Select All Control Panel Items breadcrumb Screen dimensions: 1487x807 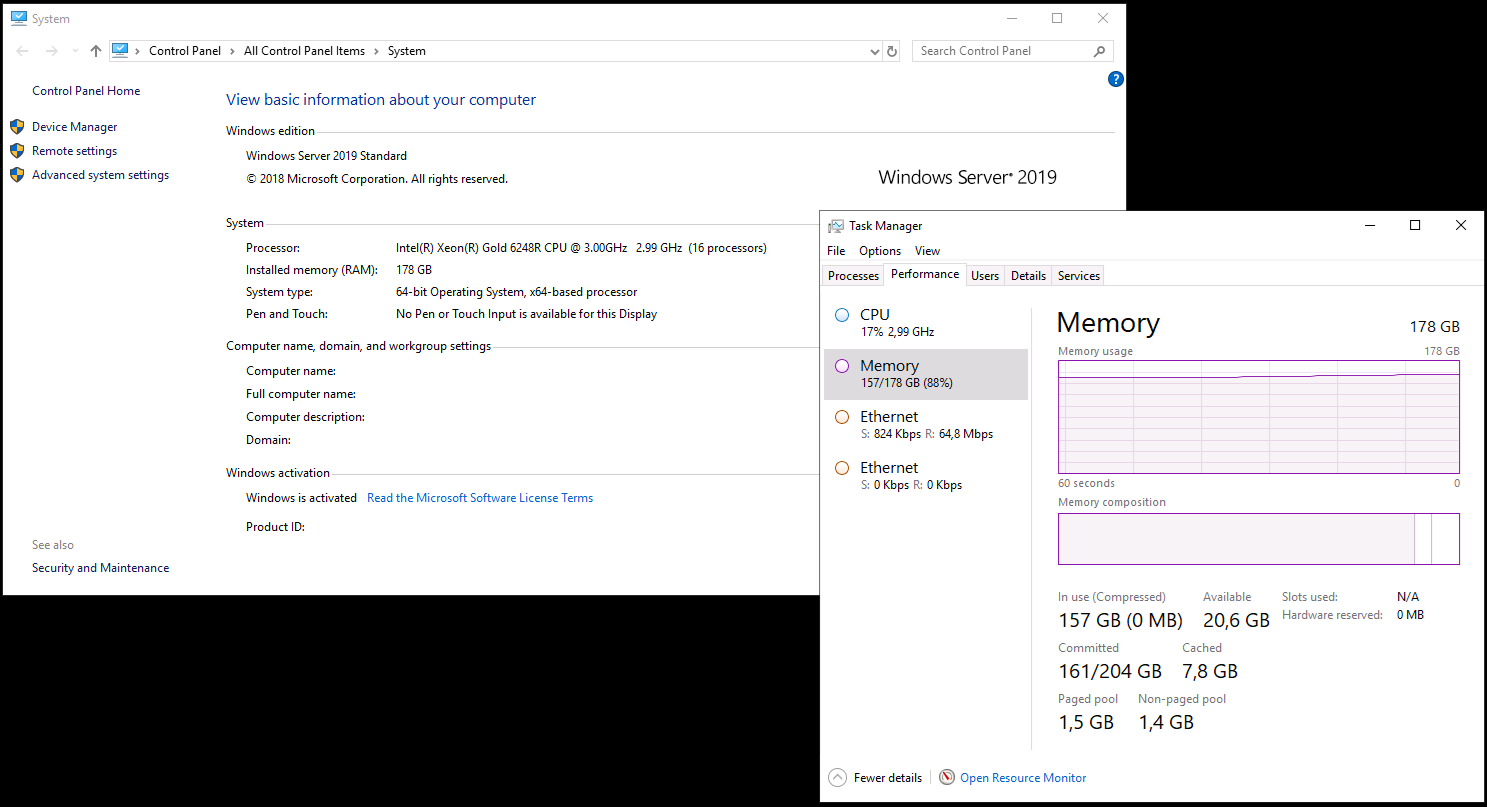[x=304, y=51]
